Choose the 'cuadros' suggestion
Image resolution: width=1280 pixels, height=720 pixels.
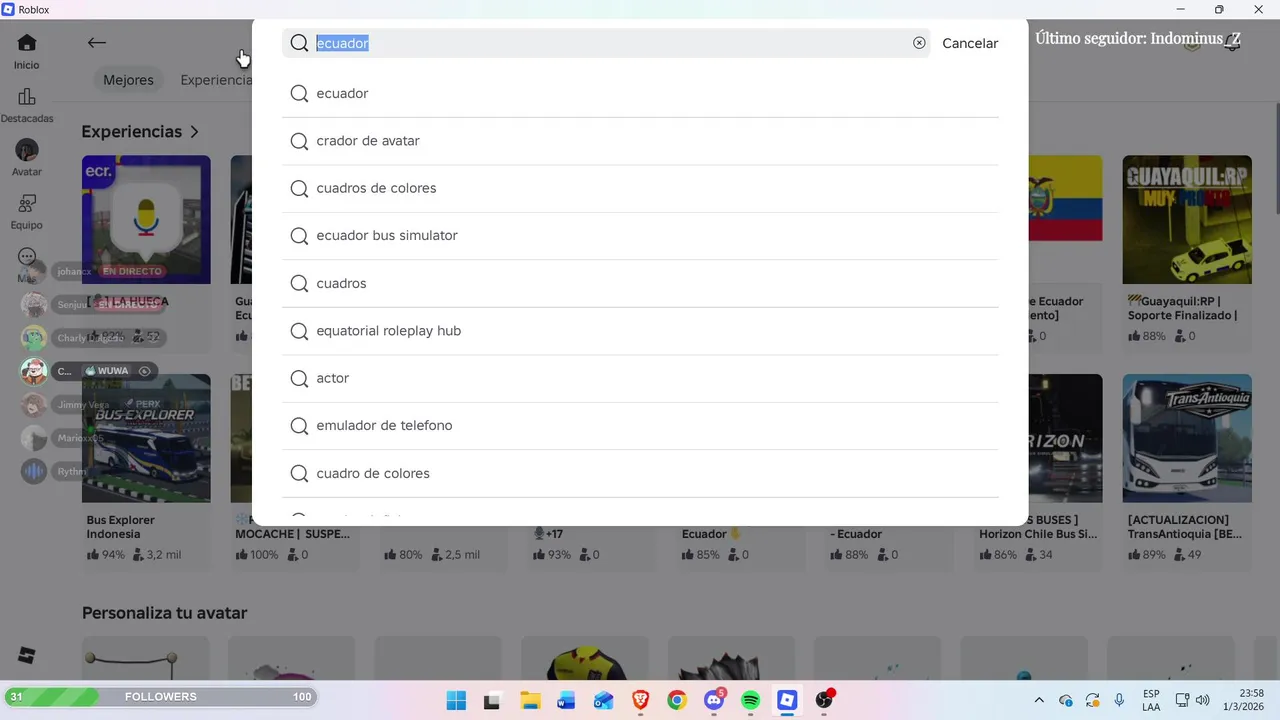pyautogui.click(x=640, y=283)
